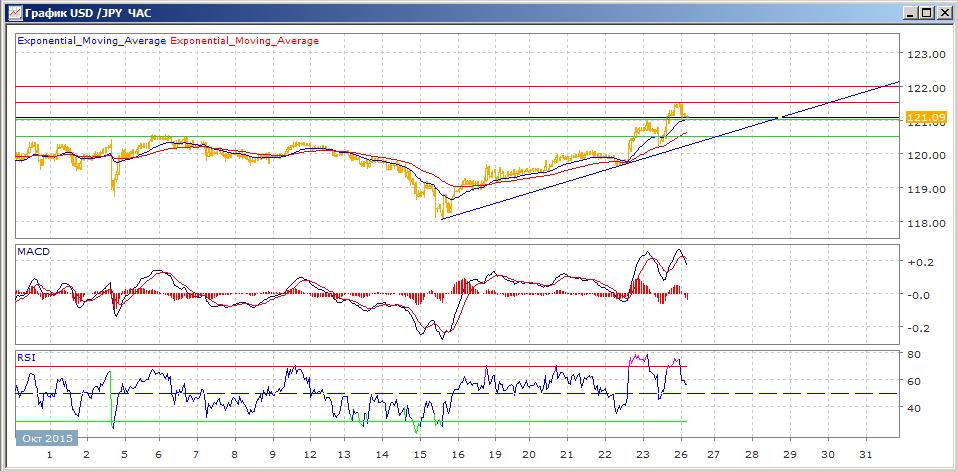This screenshot has width=958, height=472.
Task: Click the 118.00 price axis label
Action: 926,223
